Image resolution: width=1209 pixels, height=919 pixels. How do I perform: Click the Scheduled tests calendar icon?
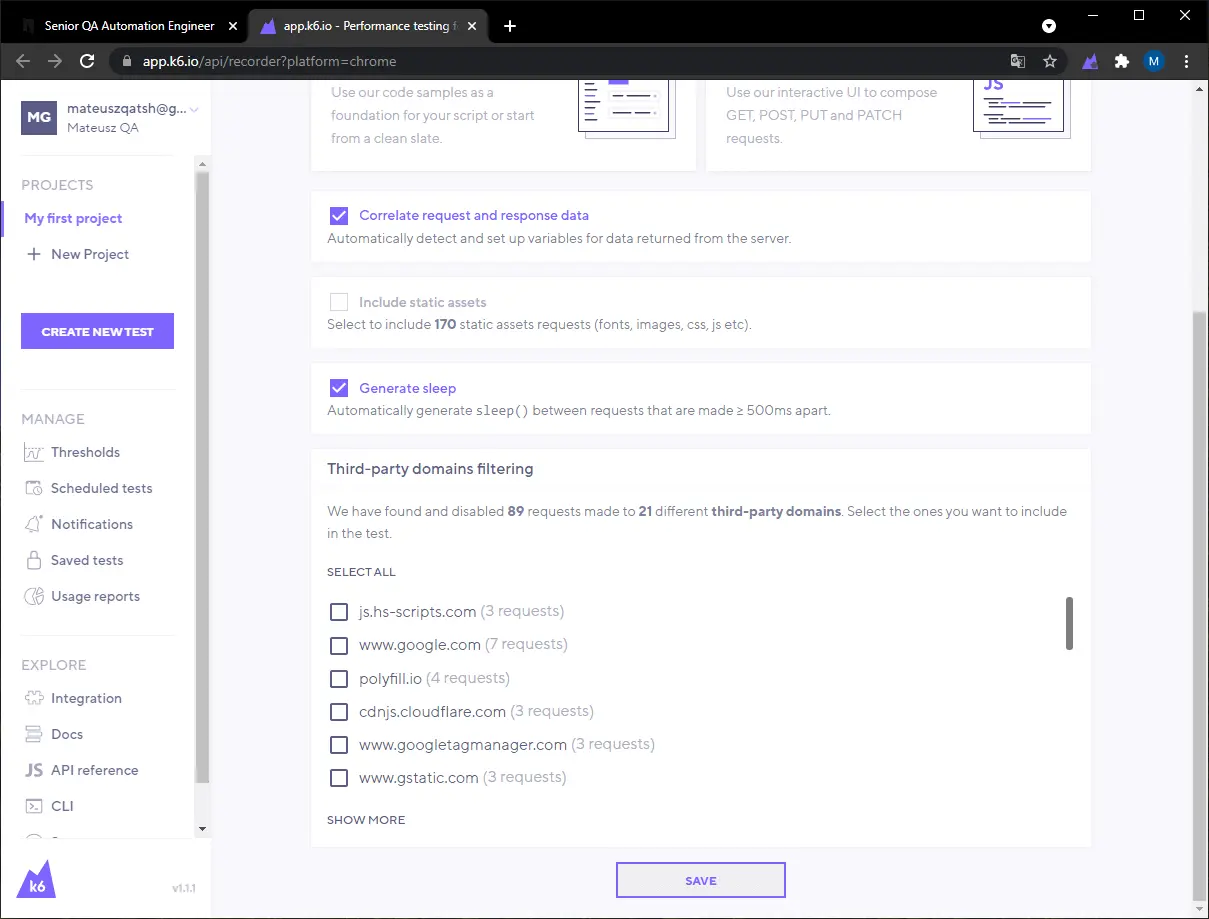click(x=34, y=489)
